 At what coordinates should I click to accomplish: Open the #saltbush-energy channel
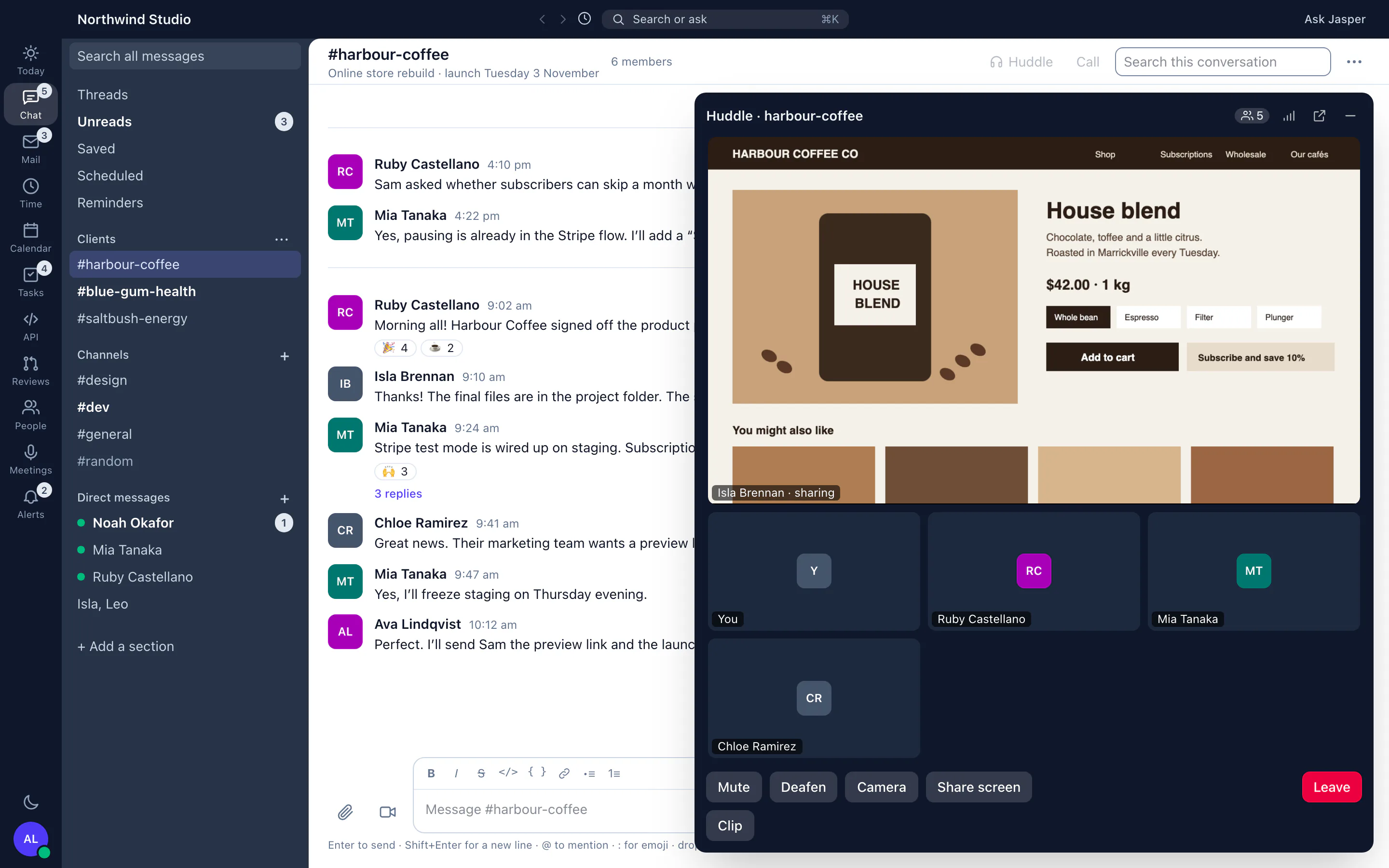point(185,318)
